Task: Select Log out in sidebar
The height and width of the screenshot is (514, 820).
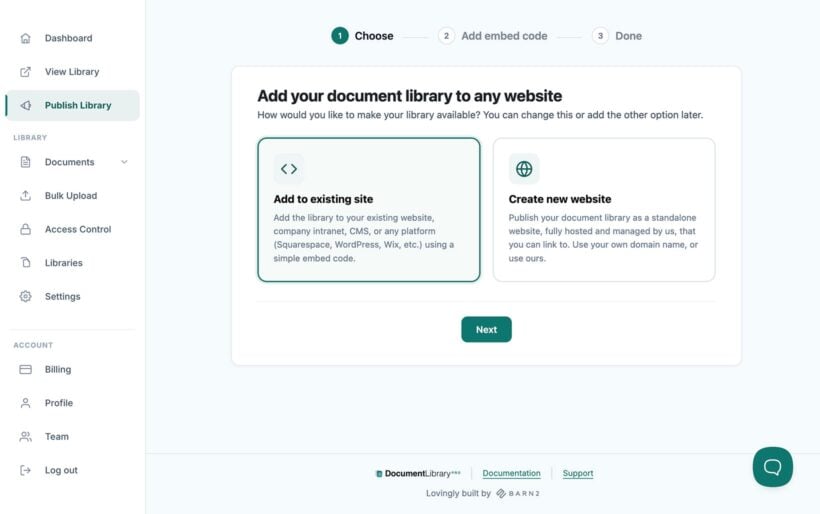Action: tap(72, 470)
